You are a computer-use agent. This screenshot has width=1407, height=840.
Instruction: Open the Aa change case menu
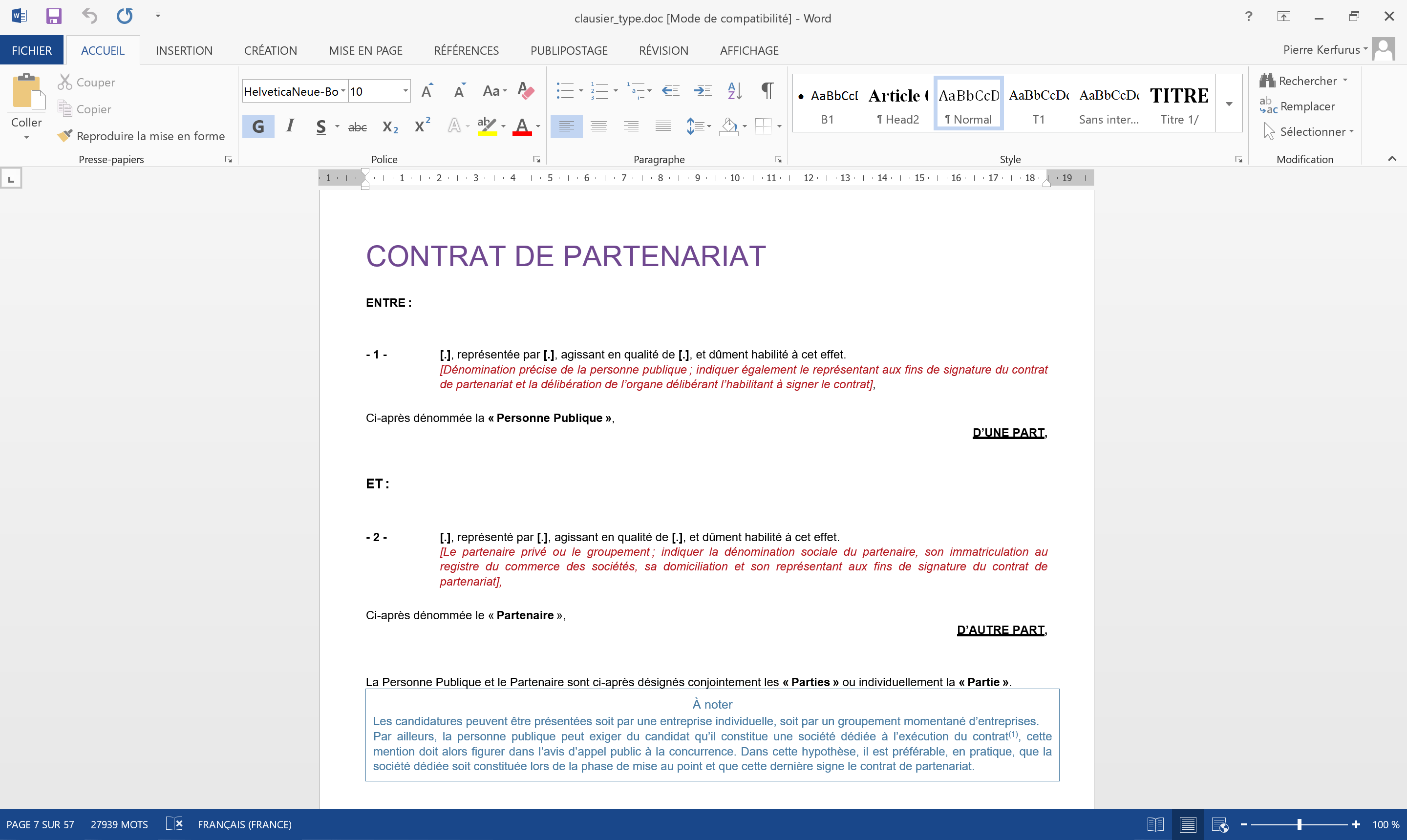point(494,90)
